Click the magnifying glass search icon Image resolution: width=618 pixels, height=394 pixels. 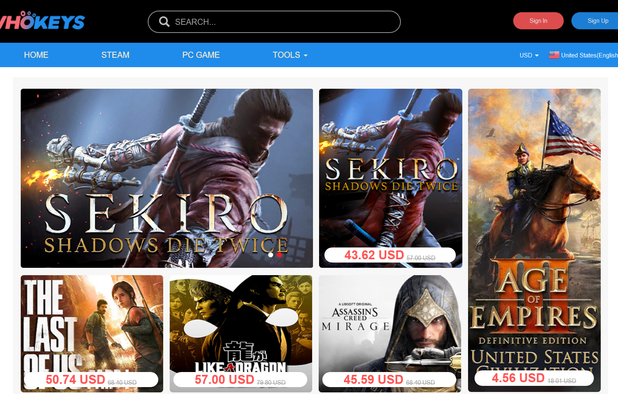click(x=164, y=22)
